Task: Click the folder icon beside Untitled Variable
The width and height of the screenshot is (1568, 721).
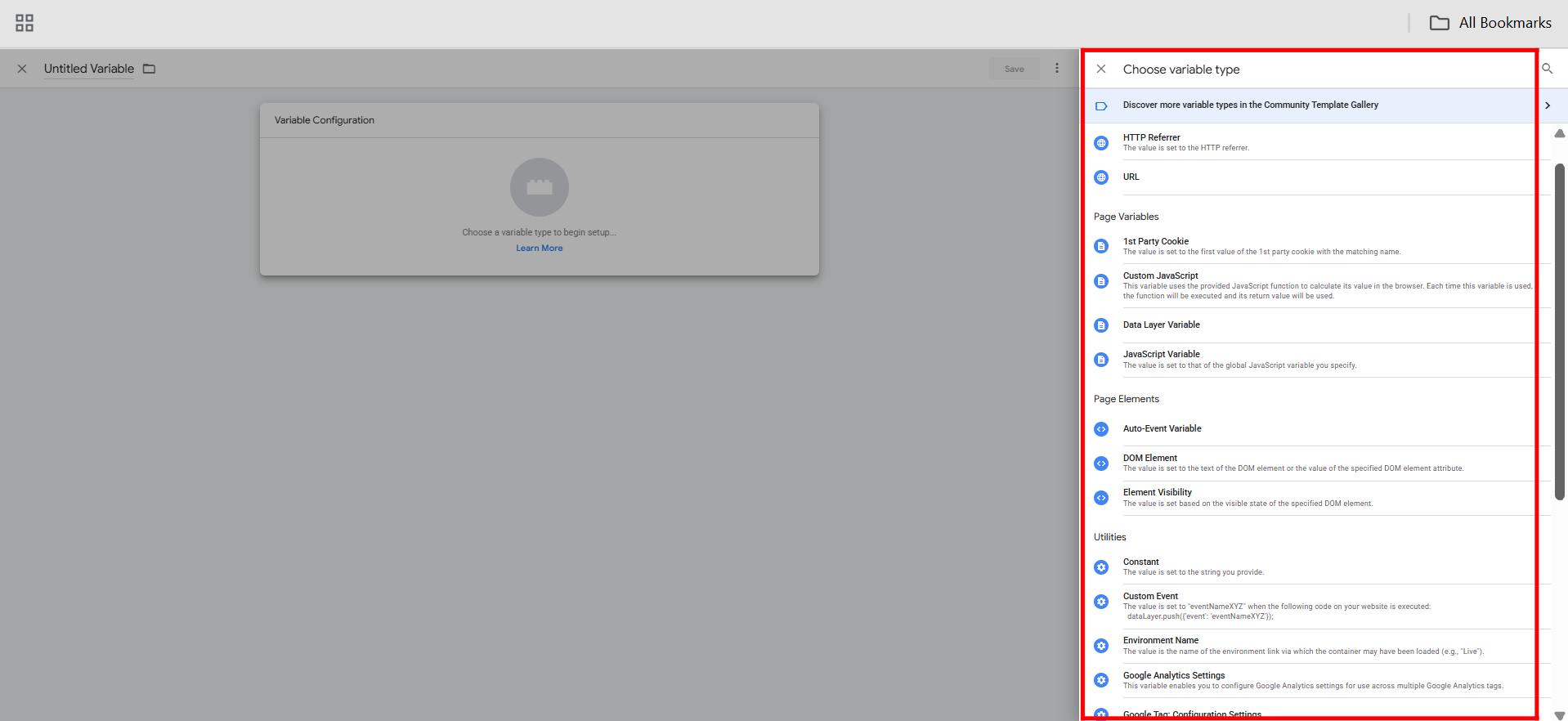Action: (x=149, y=69)
